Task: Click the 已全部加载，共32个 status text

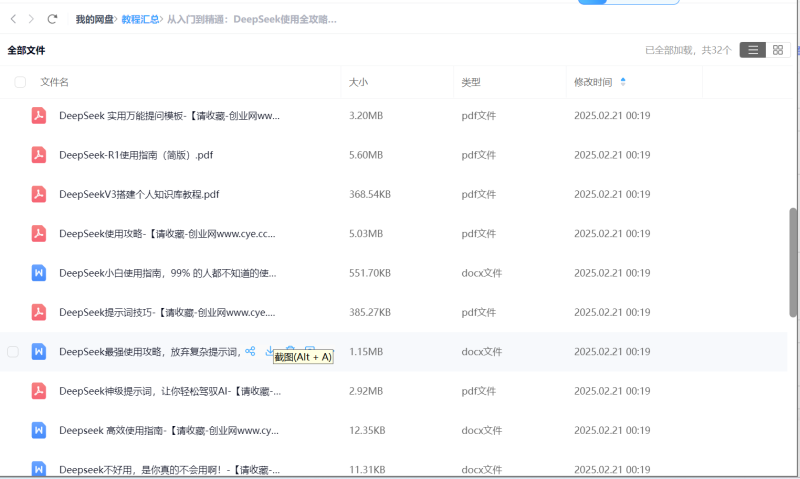Action: [688, 50]
